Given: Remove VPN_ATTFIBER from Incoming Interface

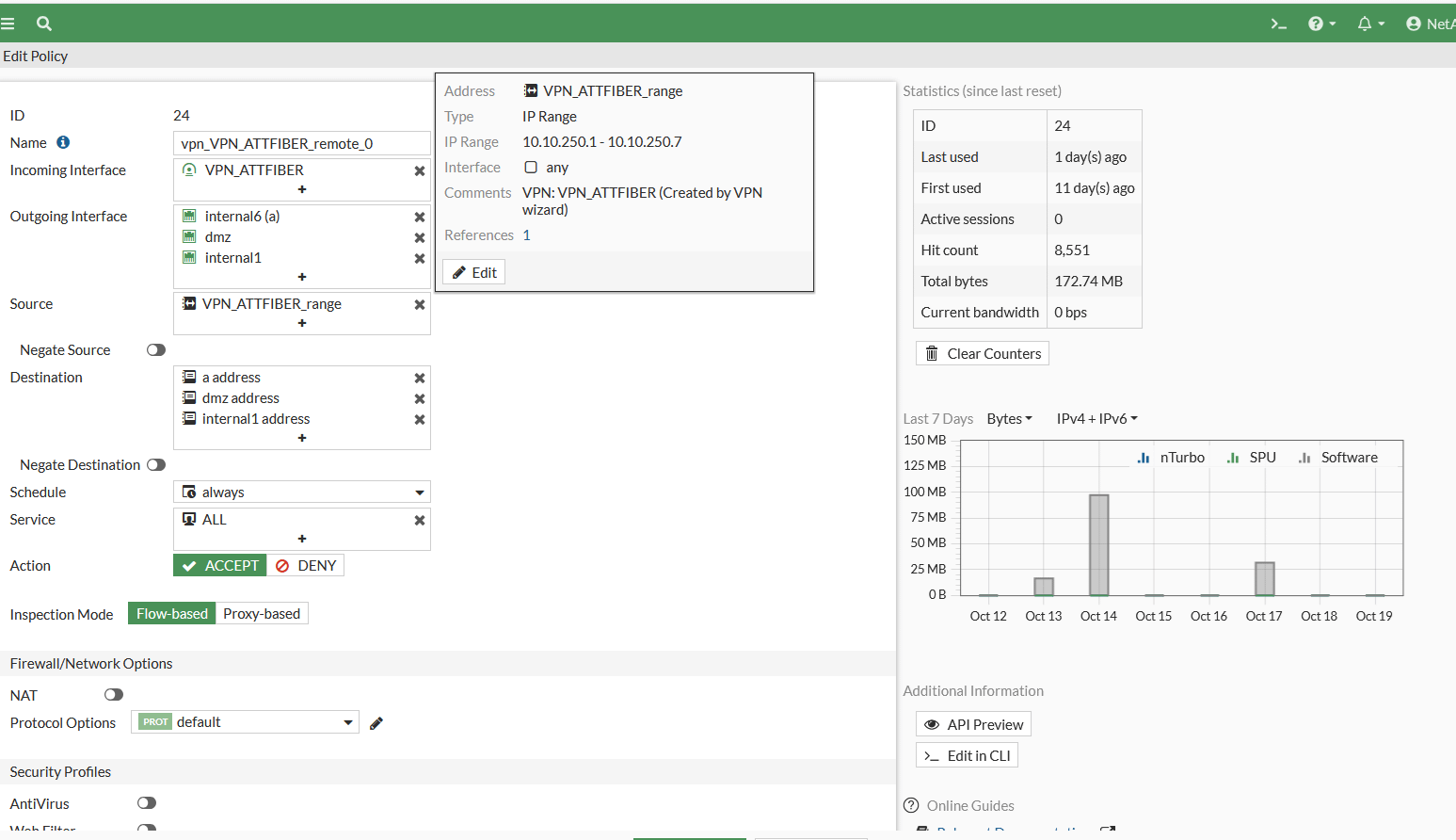Looking at the screenshot, I should tap(420, 170).
